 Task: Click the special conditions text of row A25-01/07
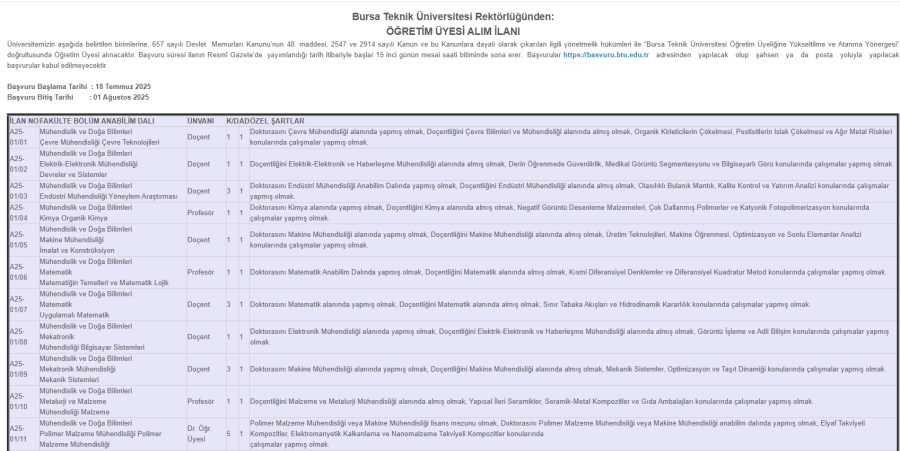point(530,305)
